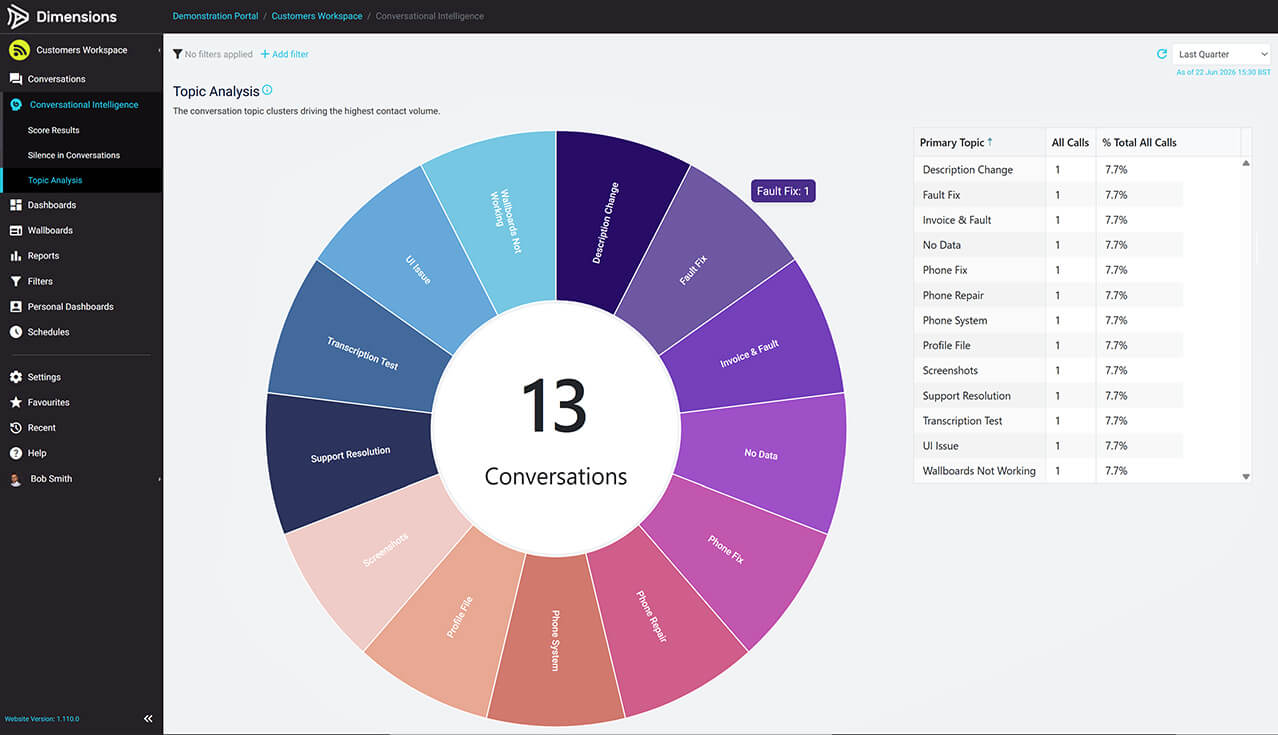Select the Score Results menu item
Screen dimensions: 1278x735
click(54, 130)
